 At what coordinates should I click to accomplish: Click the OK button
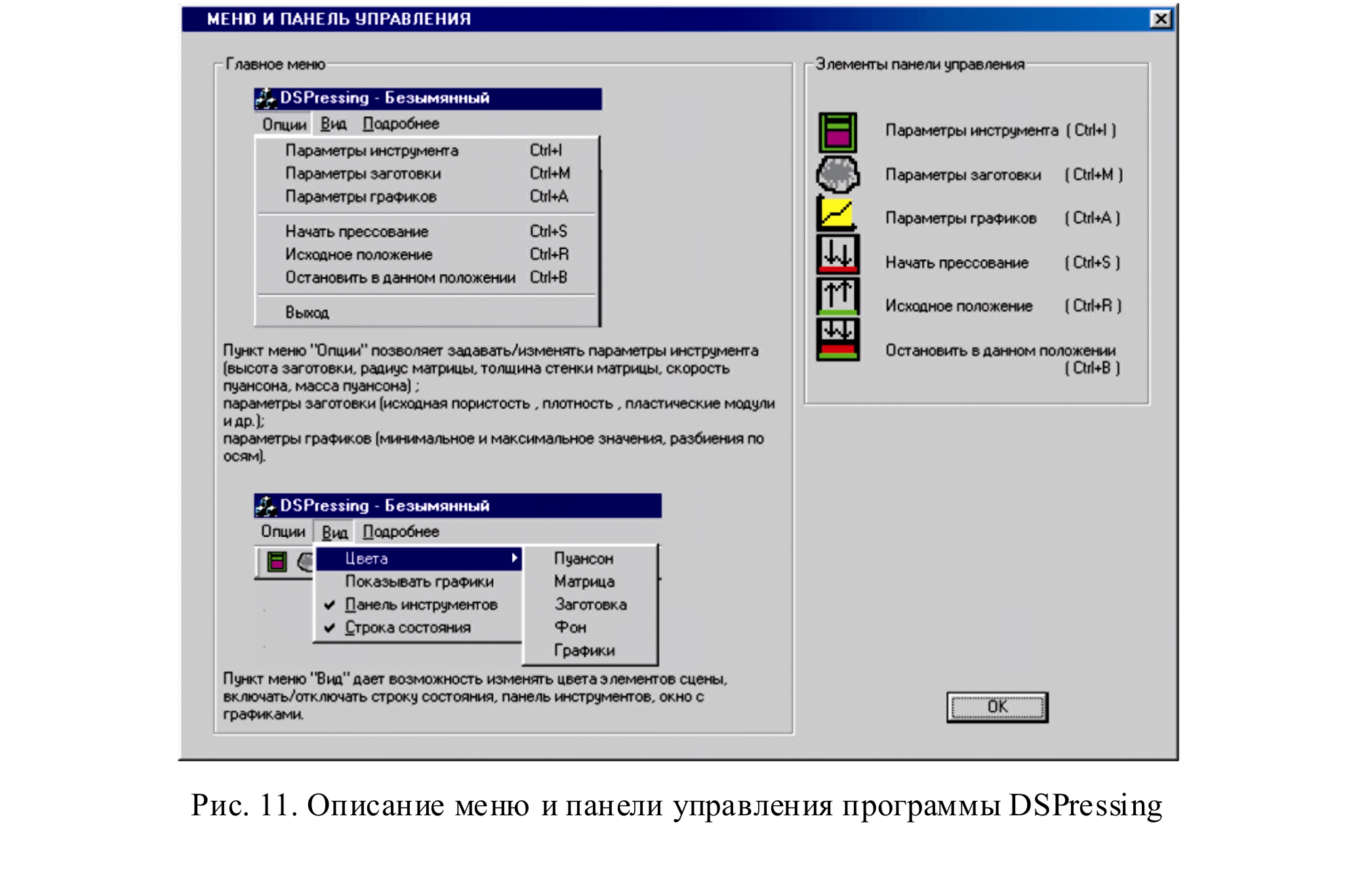tap(997, 707)
